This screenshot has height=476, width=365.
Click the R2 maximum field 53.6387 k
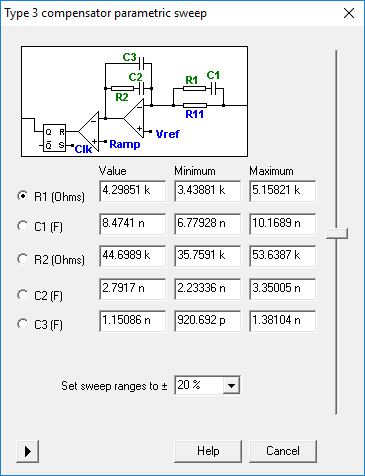coord(282,256)
